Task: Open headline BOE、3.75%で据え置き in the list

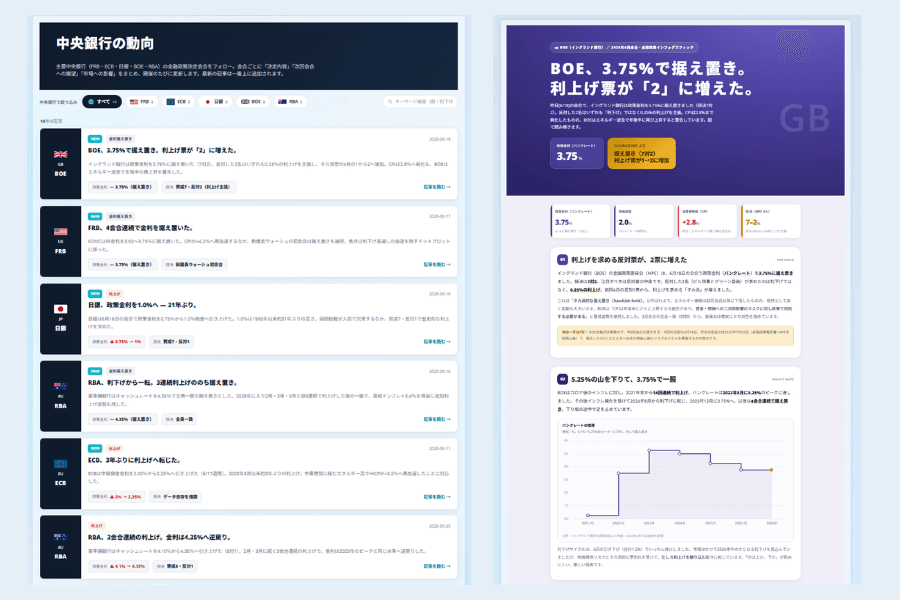Action: coord(162,150)
